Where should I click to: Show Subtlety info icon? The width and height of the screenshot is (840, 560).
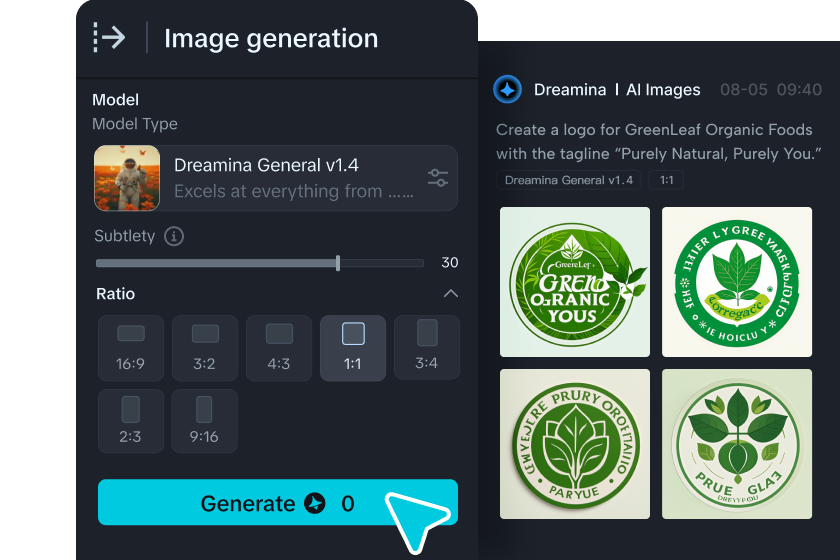click(x=174, y=236)
